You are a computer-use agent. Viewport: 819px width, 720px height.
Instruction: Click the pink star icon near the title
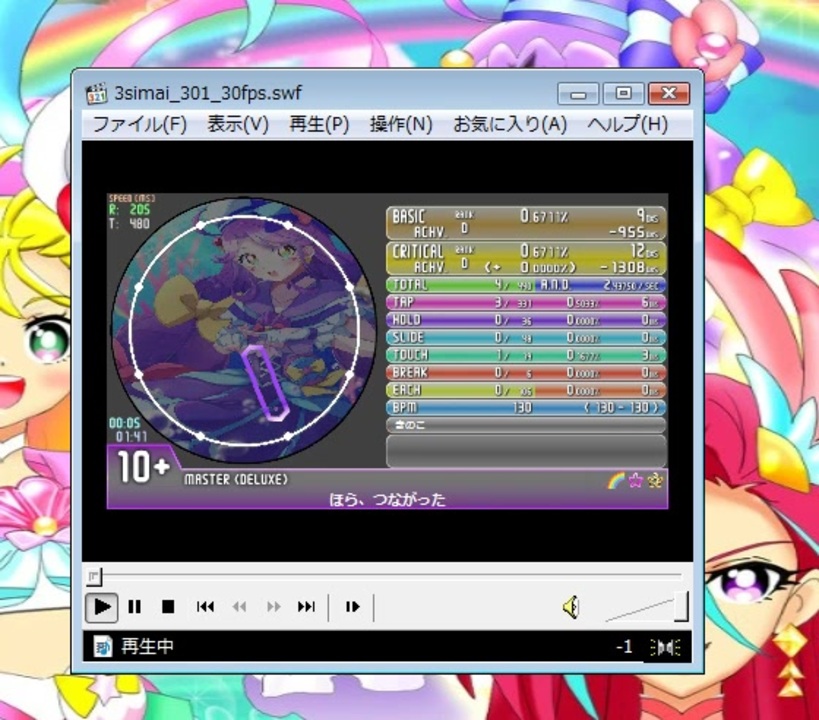(x=635, y=481)
